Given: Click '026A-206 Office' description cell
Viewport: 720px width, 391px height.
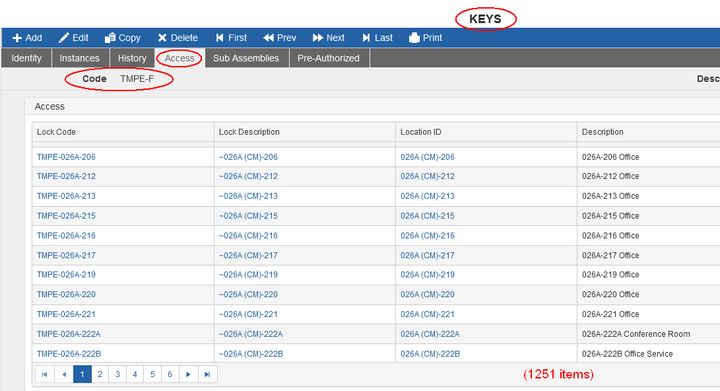Looking at the screenshot, I should (x=610, y=157).
